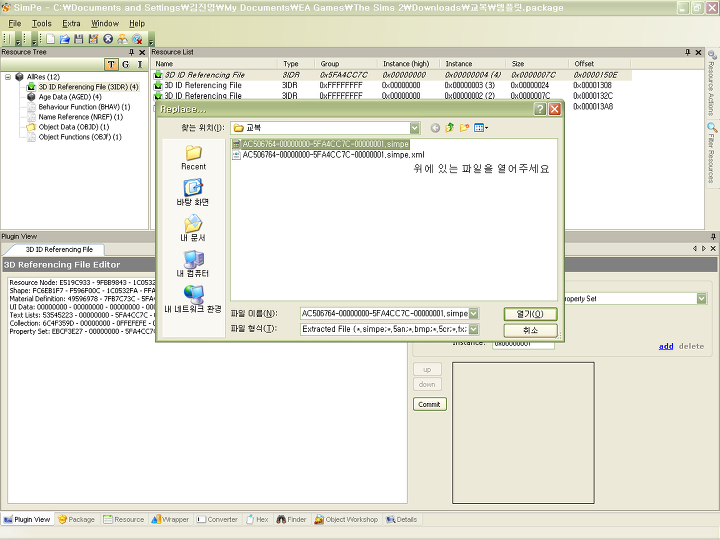Image resolution: width=720 pixels, height=540 pixels.
Task: Select the .simpe.xml file in list
Action: (x=333, y=155)
